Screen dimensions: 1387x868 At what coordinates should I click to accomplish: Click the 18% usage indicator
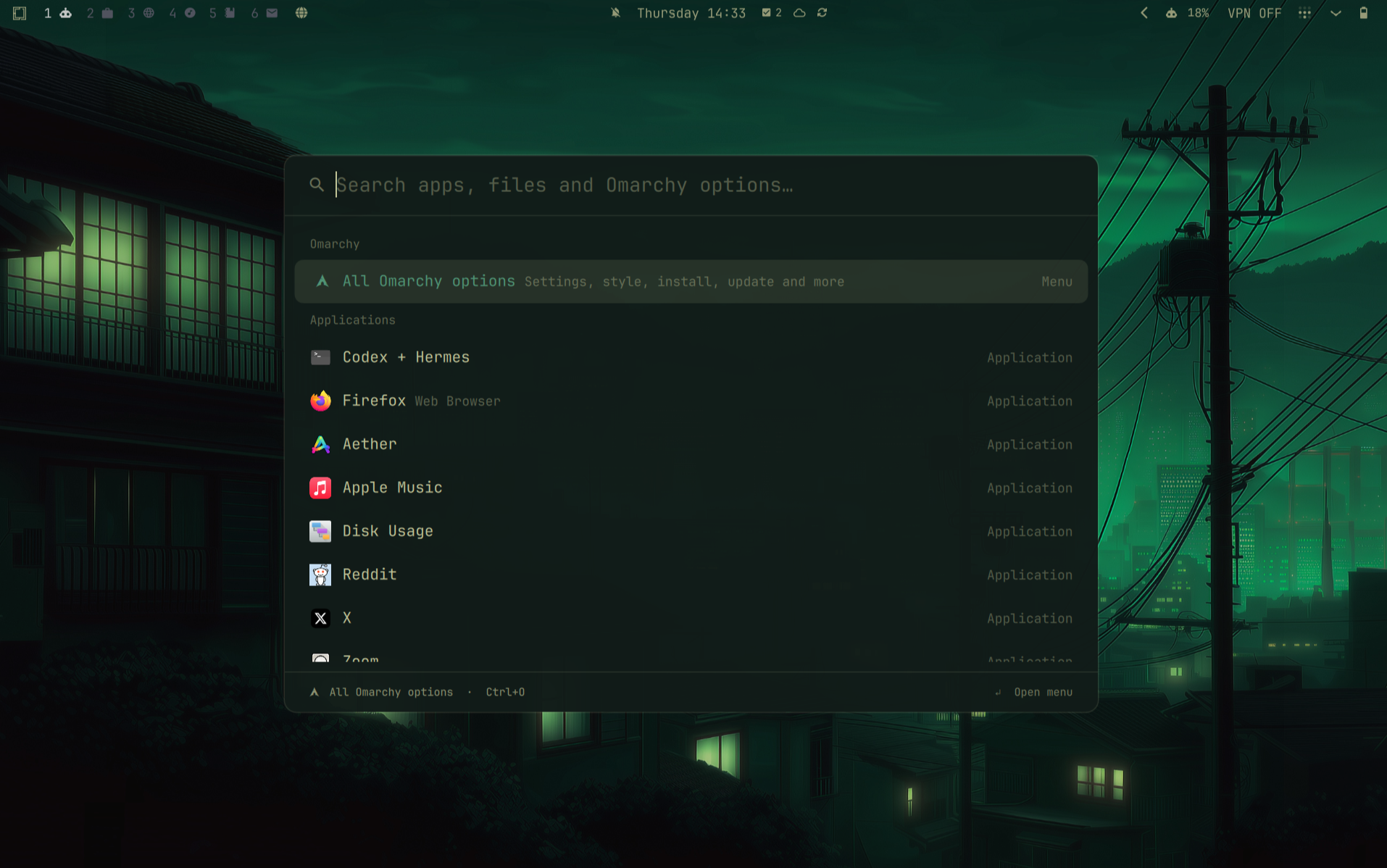click(x=1198, y=13)
